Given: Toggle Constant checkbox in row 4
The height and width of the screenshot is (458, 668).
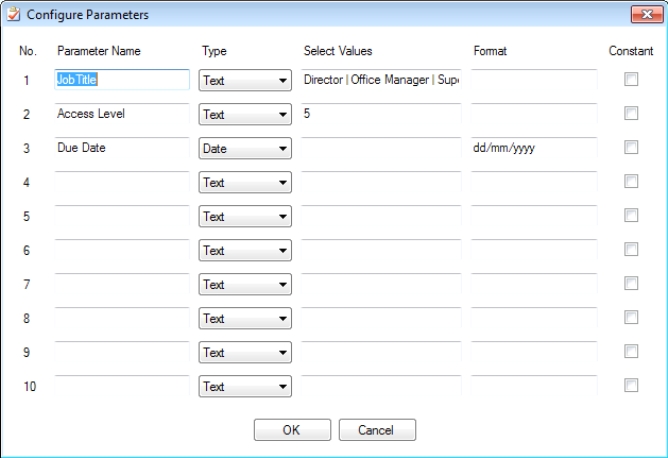Looking at the screenshot, I should [631, 182].
